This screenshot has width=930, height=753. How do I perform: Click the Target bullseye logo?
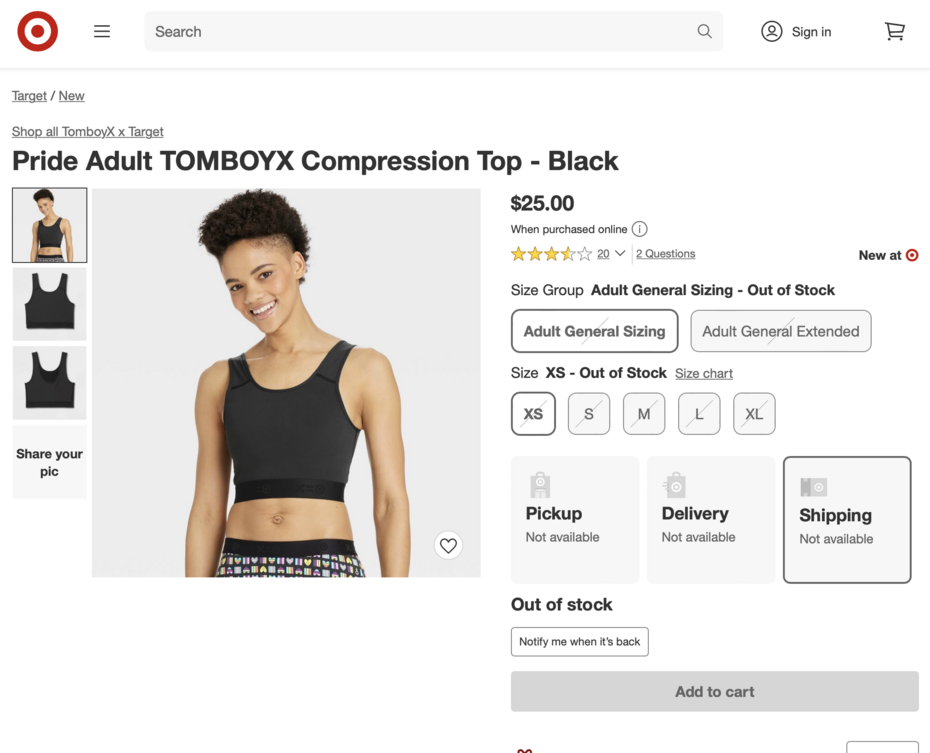click(37, 32)
